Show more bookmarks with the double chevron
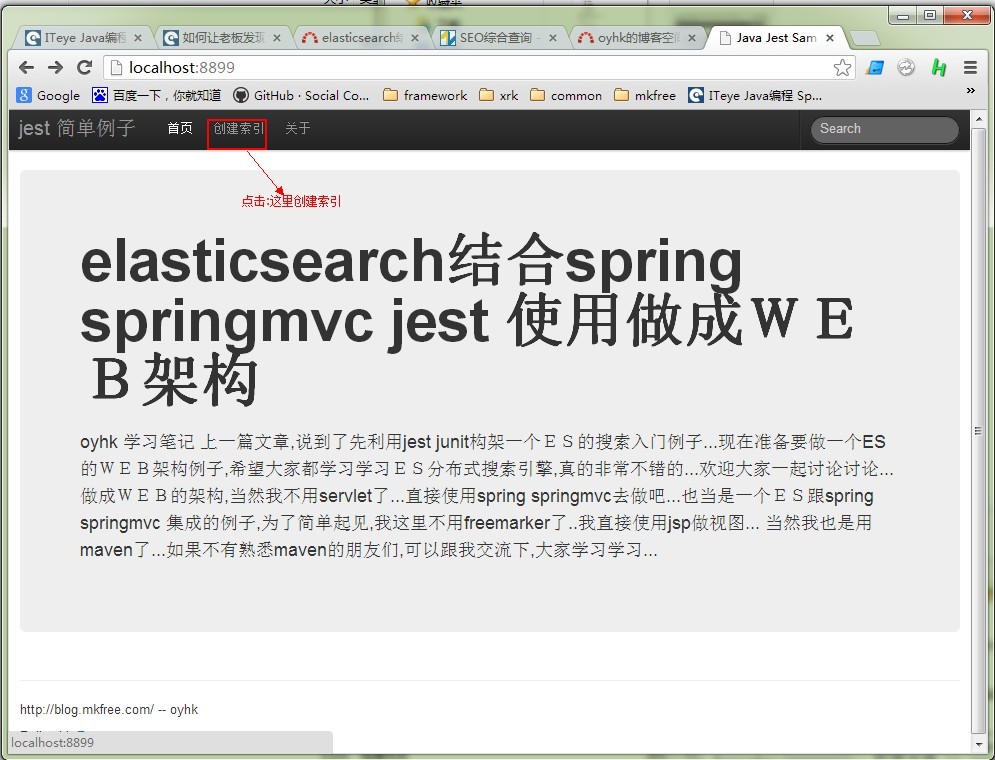Image resolution: width=995 pixels, height=760 pixels. click(970, 91)
